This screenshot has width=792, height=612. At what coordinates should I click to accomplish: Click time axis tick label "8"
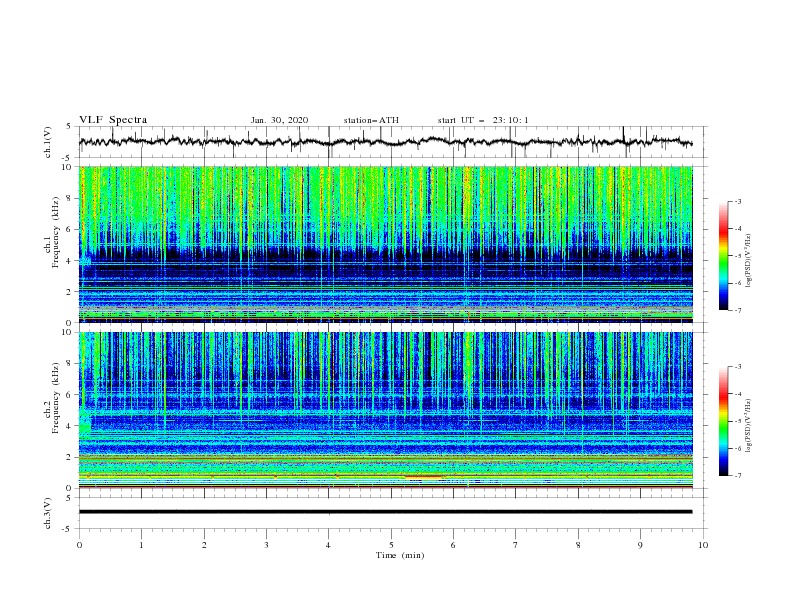tap(578, 545)
